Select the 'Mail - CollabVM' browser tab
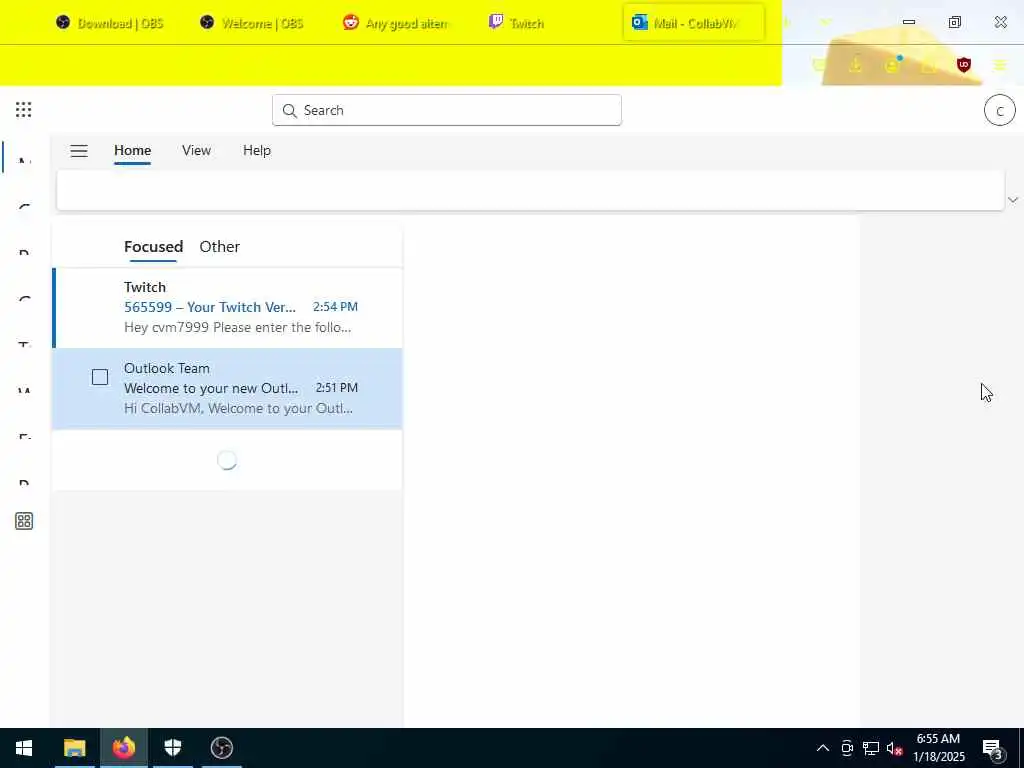 [x=694, y=23]
